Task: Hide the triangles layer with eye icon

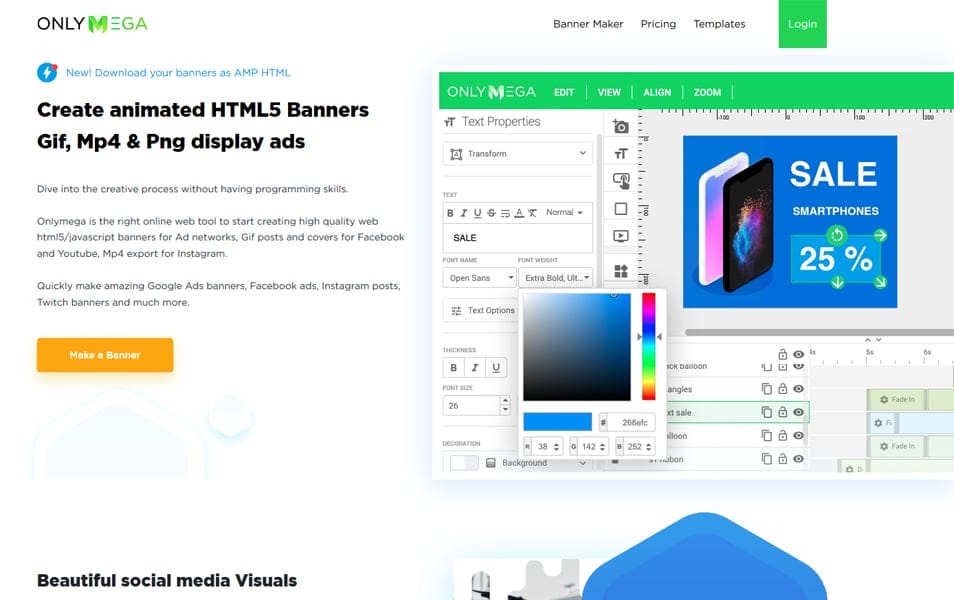Action: [x=798, y=389]
